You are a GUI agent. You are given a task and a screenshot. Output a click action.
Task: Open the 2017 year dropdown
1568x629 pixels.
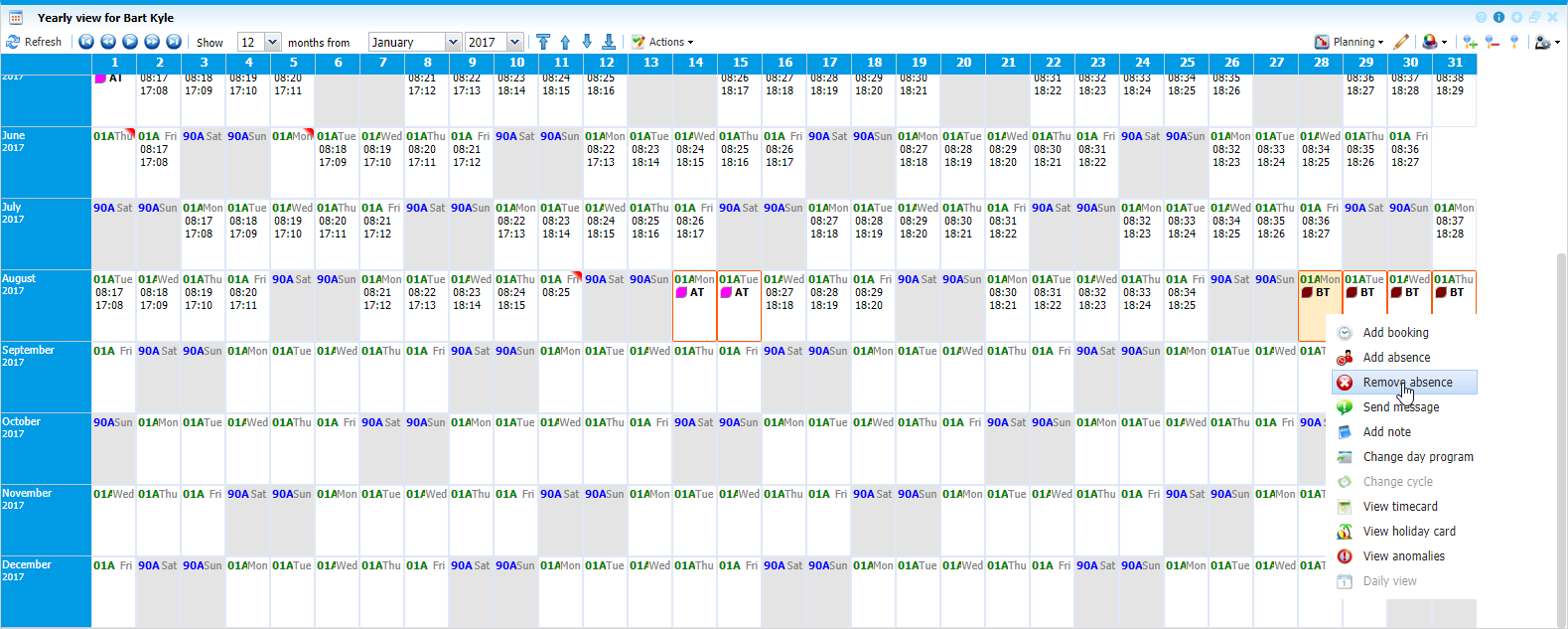(x=514, y=42)
